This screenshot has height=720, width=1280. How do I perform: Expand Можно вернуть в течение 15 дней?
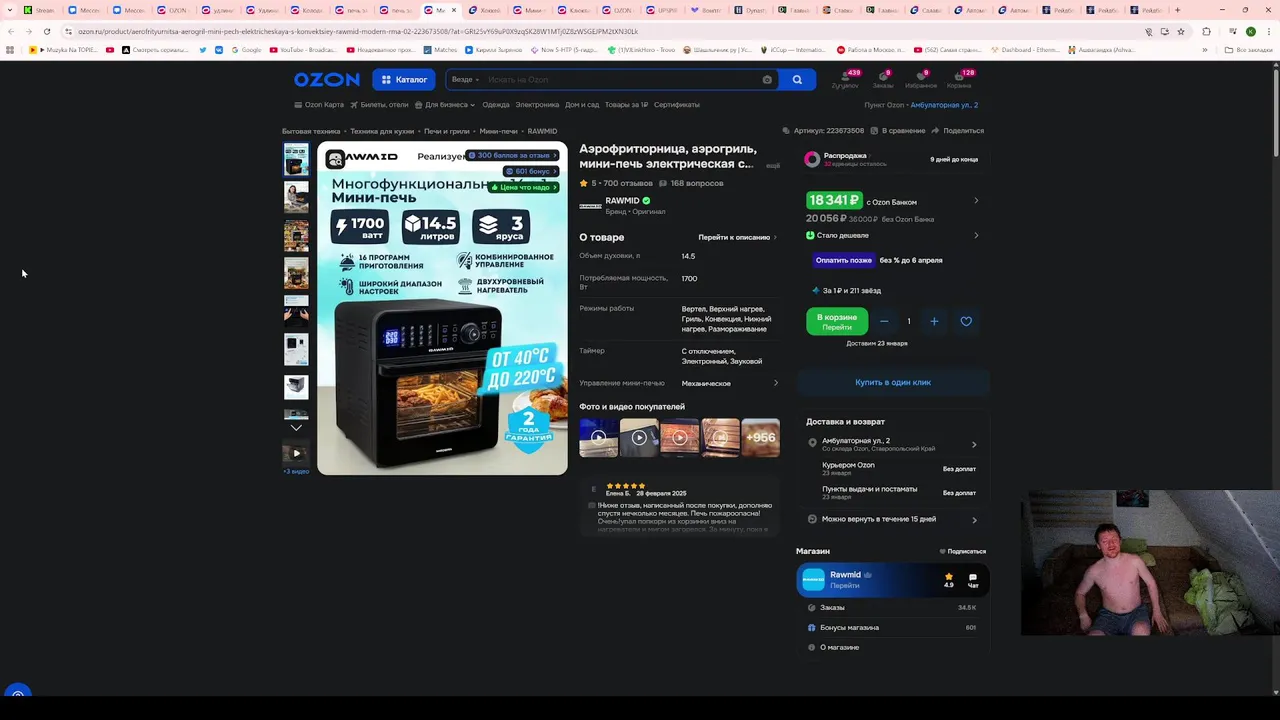893,519
